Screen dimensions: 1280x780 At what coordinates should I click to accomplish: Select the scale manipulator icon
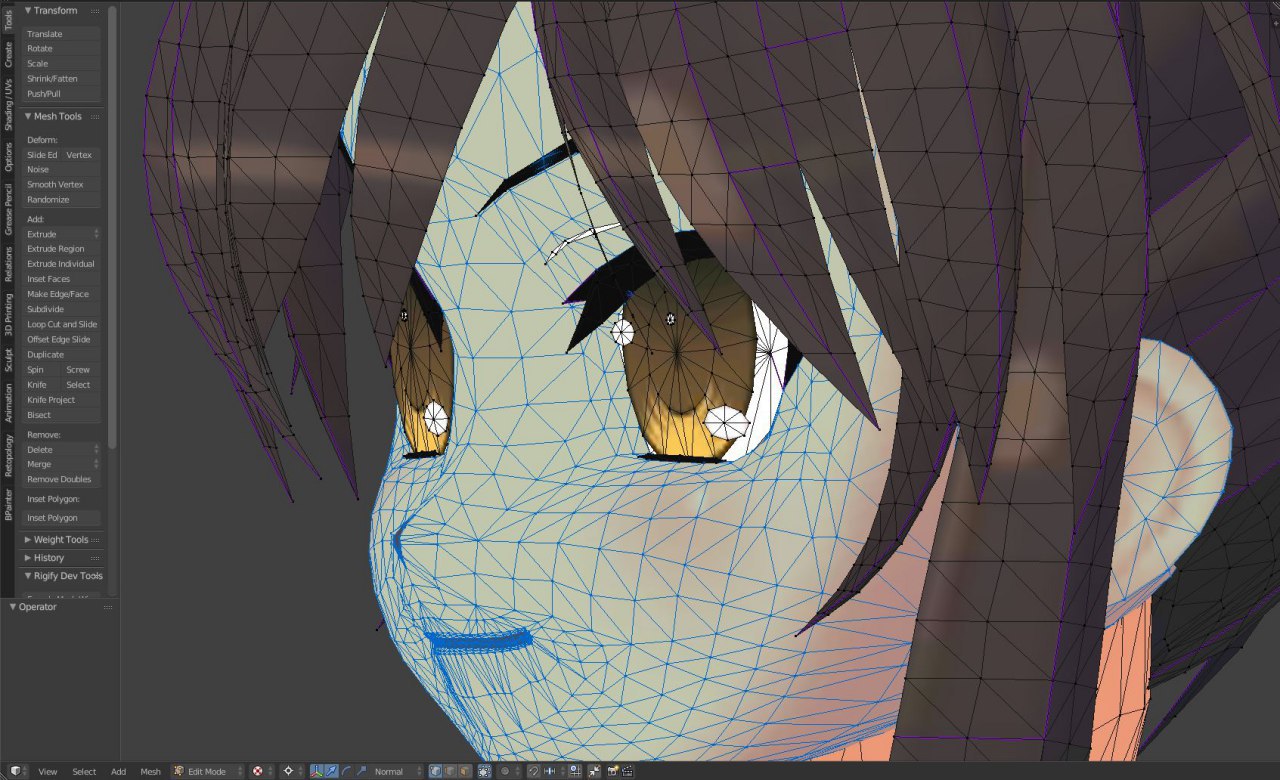tap(361, 771)
